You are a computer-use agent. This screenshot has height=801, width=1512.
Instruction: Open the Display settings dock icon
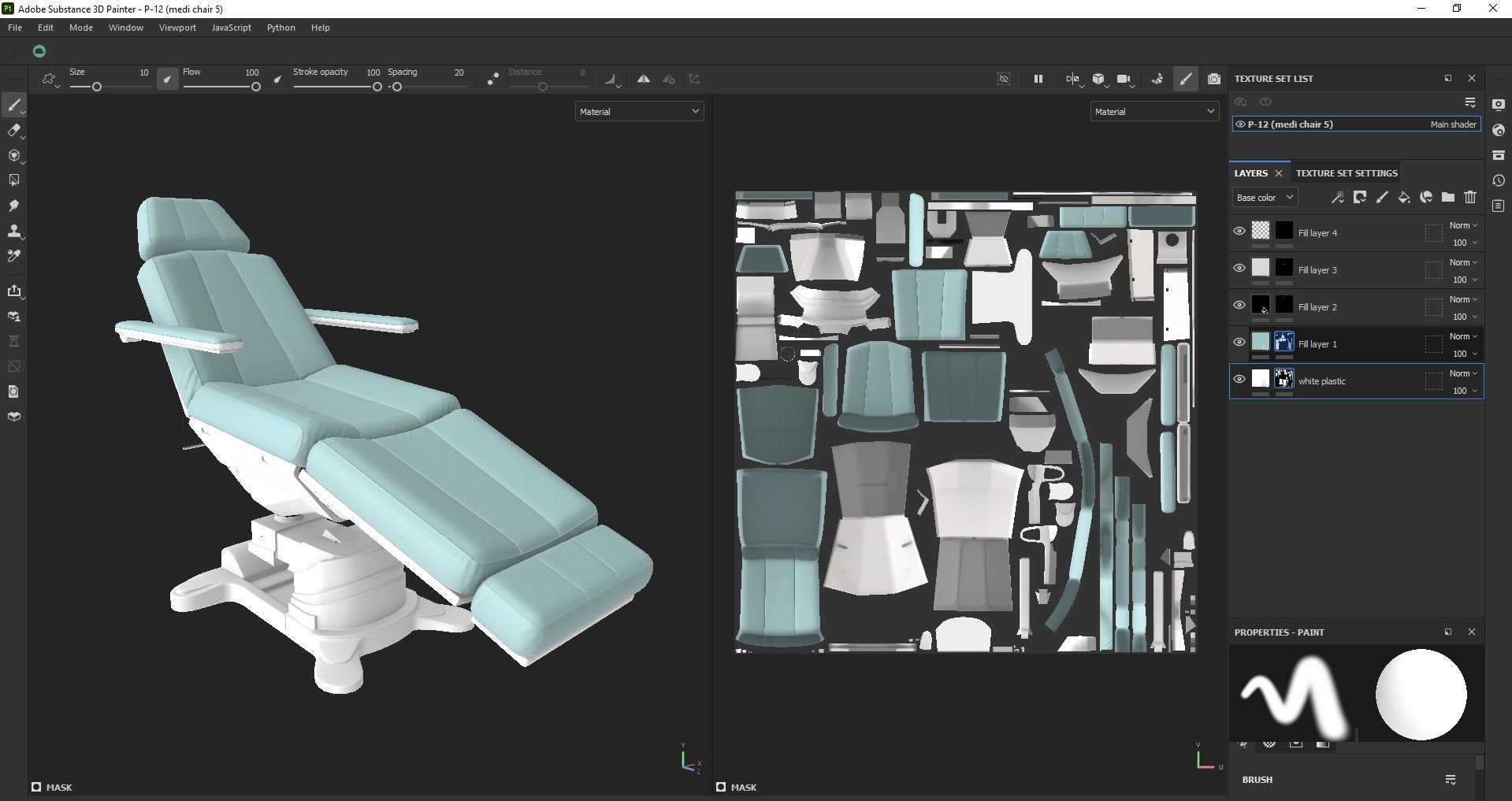pyautogui.click(x=1499, y=105)
